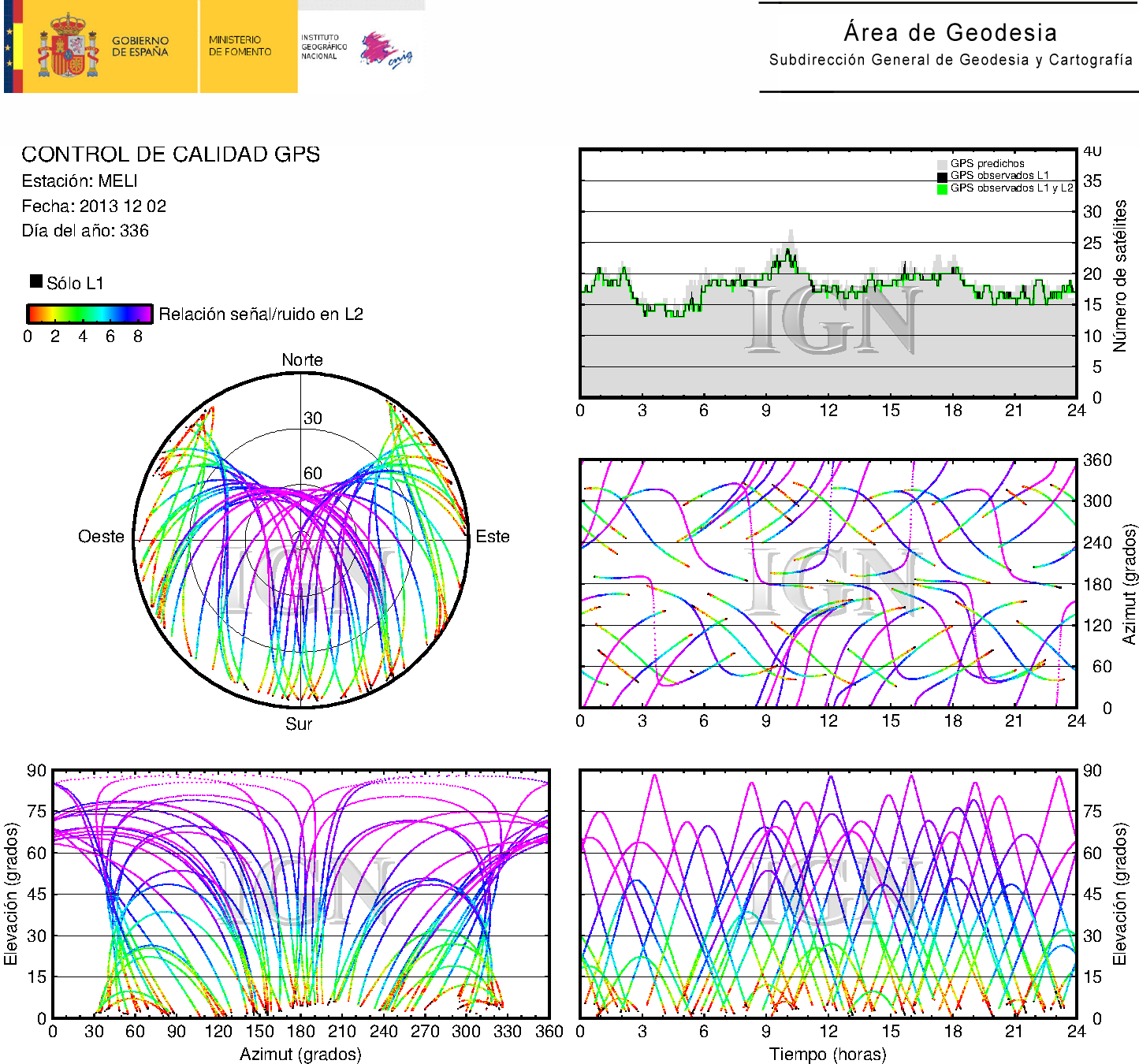Click the Área de Geodesia heading
The image size is (1139, 1064).
pyautogui.click(x=950, y=32)
